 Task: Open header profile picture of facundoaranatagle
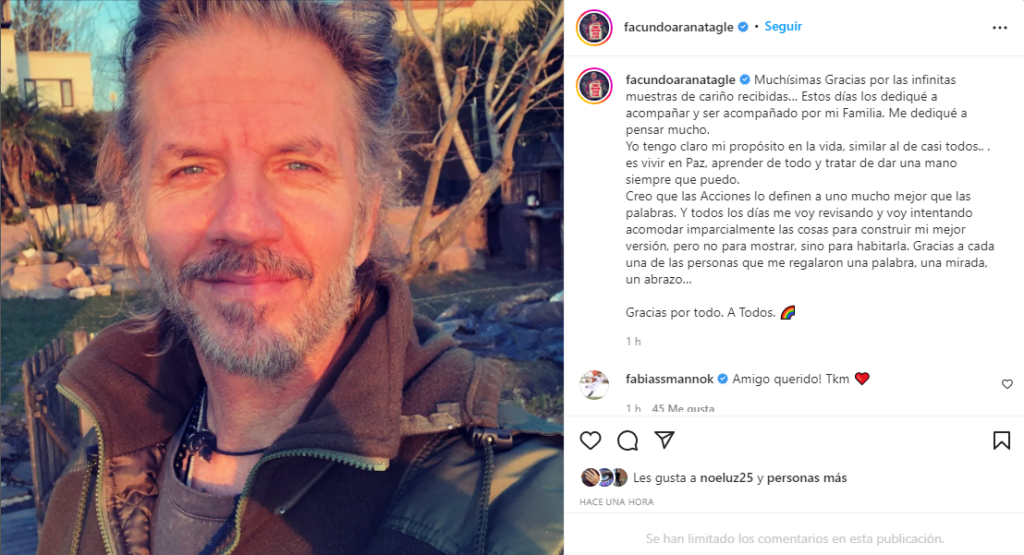point(594,27)
